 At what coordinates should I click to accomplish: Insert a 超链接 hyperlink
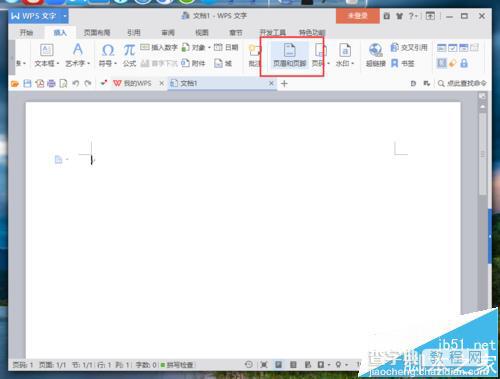click(376, 55)
